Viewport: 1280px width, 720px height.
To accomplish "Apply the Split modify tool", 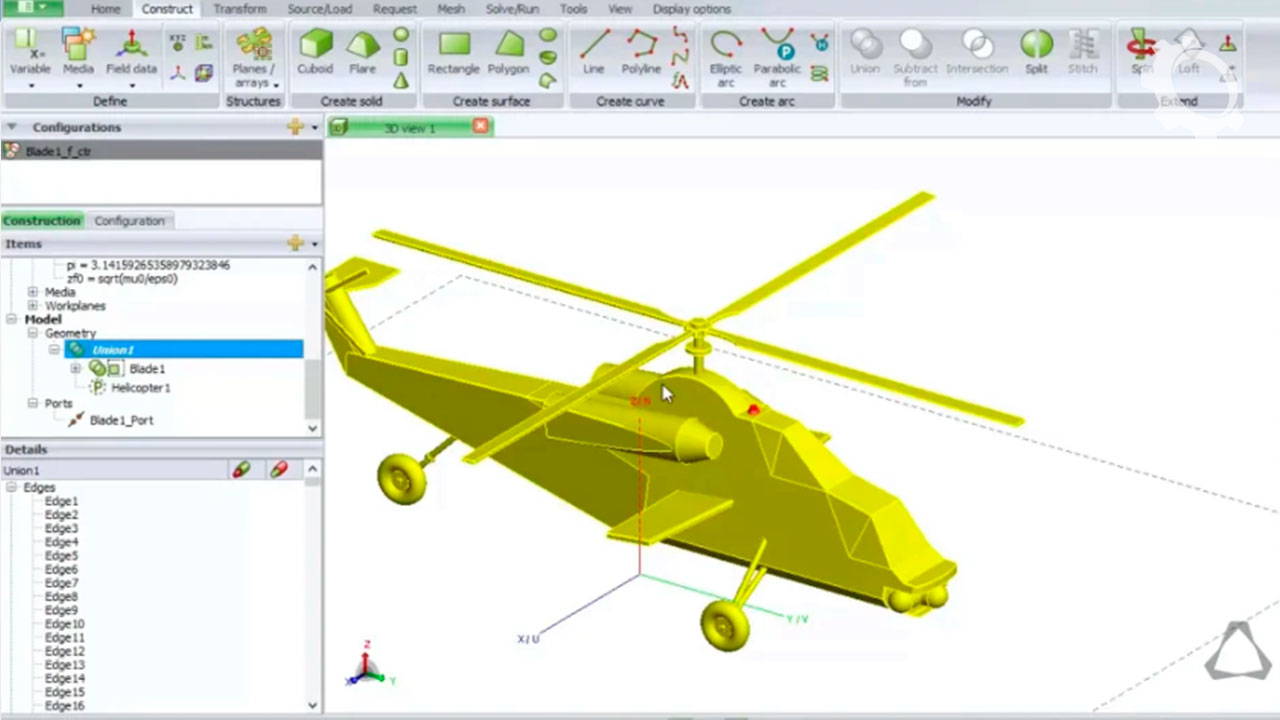I will [x=1036, y=52].
